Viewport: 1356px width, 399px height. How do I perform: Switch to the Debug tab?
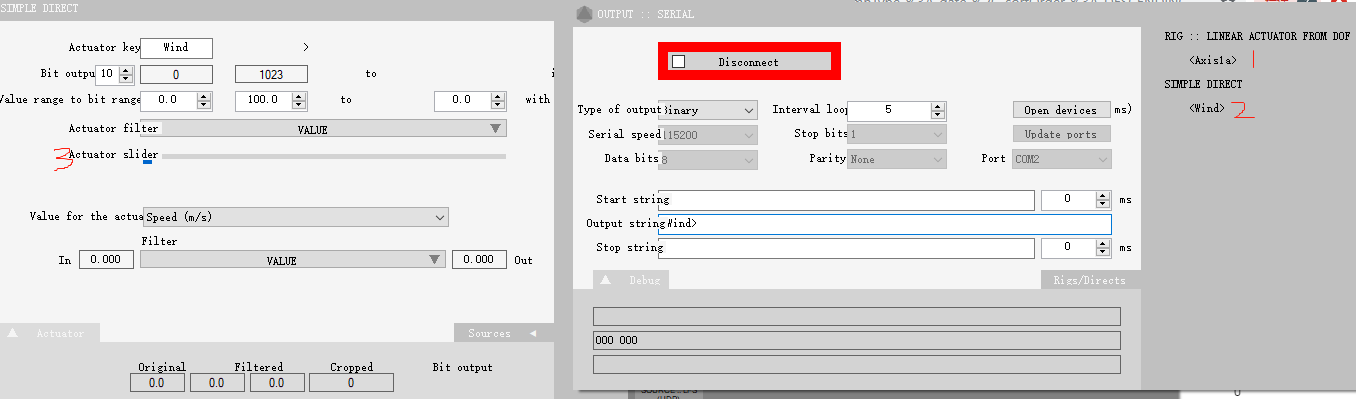tap(632, 281)
